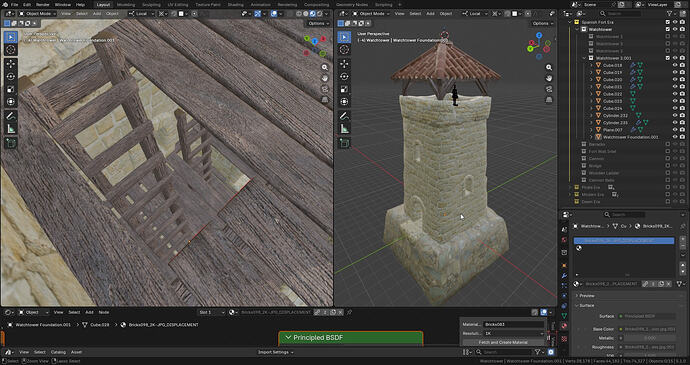
Task: Adjust the Metallic value slider
Action: pyautogui.click(x=650, y=338)
